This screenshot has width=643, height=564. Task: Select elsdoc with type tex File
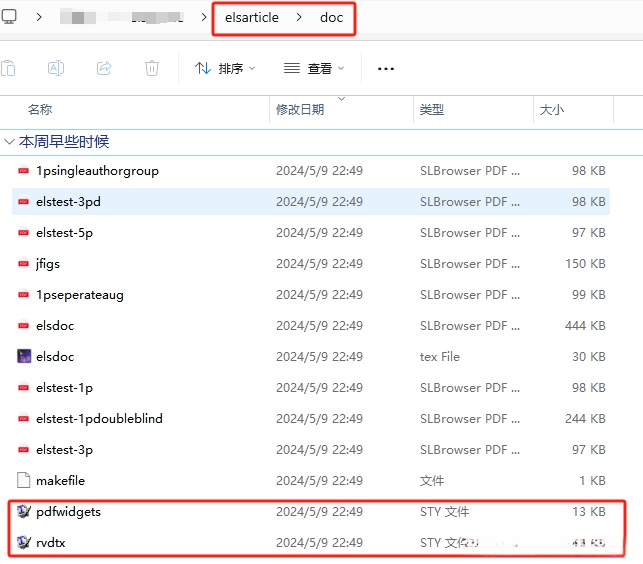pos(55,356)
